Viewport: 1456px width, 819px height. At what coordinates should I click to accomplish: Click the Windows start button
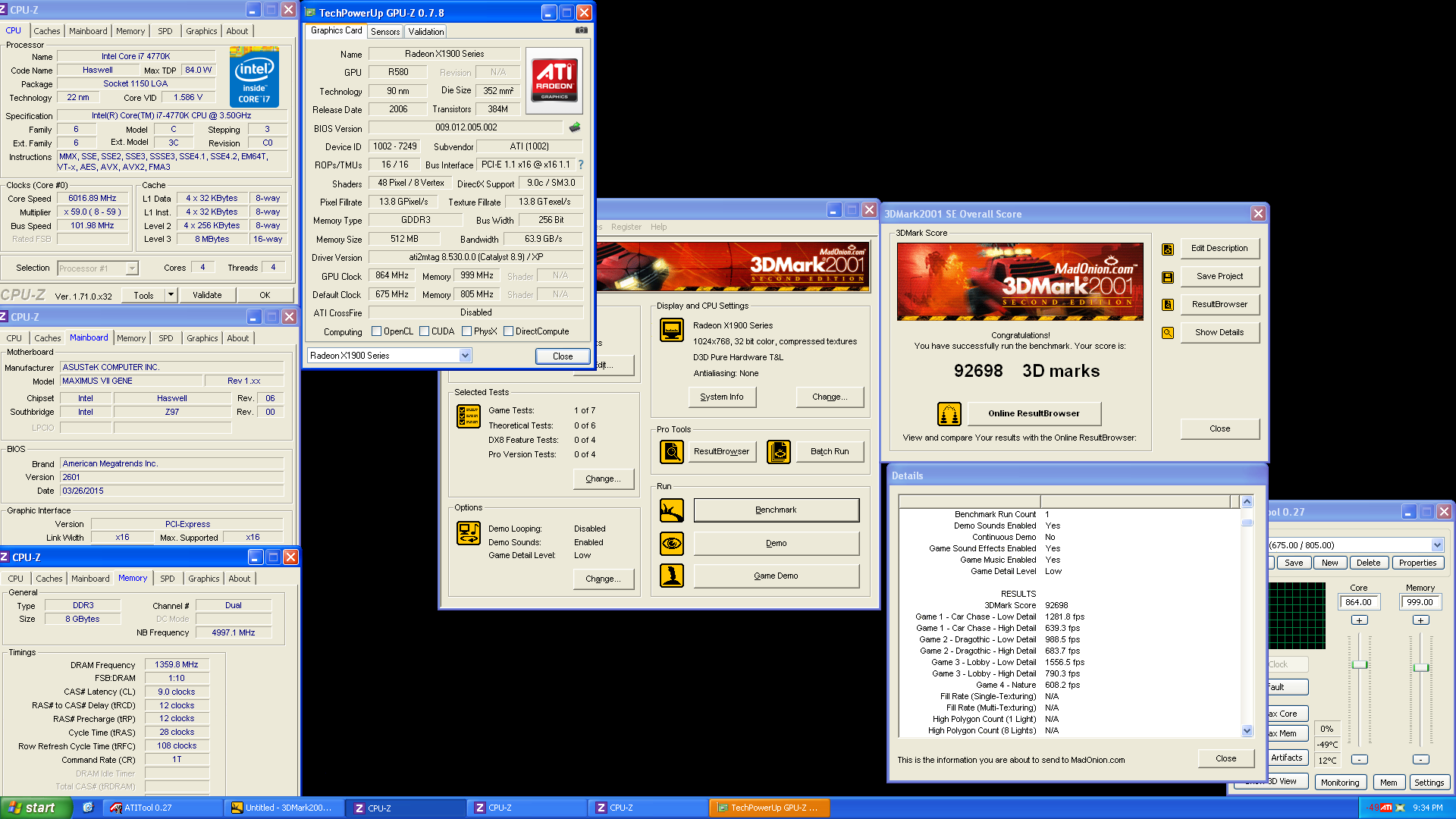36,808
